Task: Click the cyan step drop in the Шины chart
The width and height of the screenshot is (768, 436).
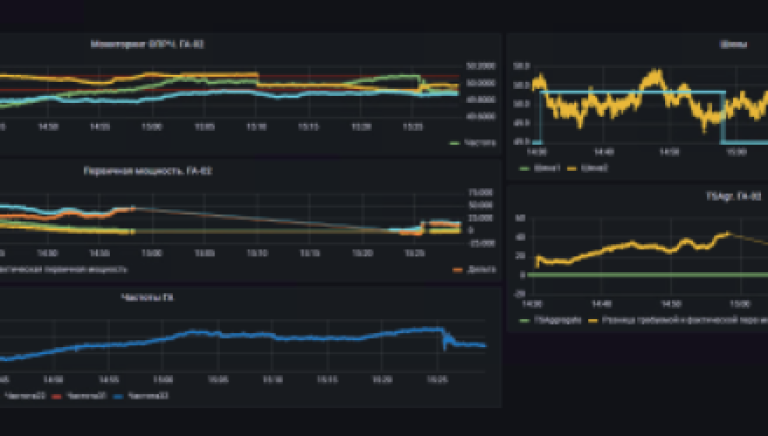Action: click(721, 118)
